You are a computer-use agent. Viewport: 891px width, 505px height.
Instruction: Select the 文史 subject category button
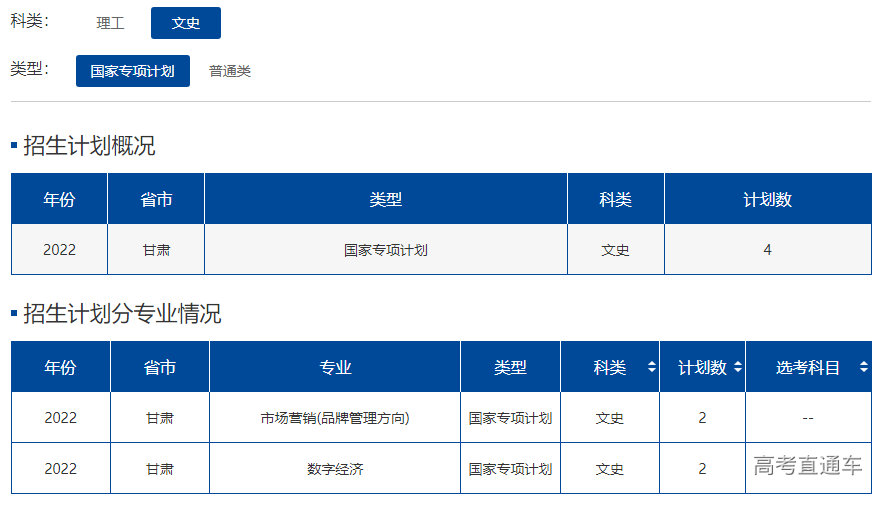[186, 23]
